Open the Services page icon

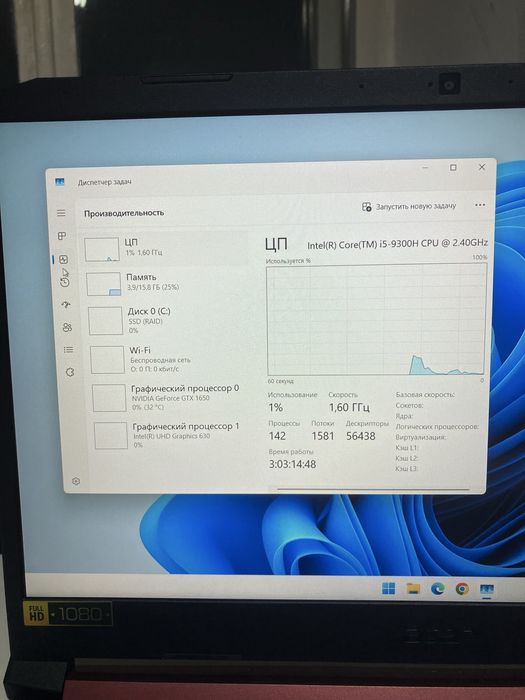coord(70,372)
